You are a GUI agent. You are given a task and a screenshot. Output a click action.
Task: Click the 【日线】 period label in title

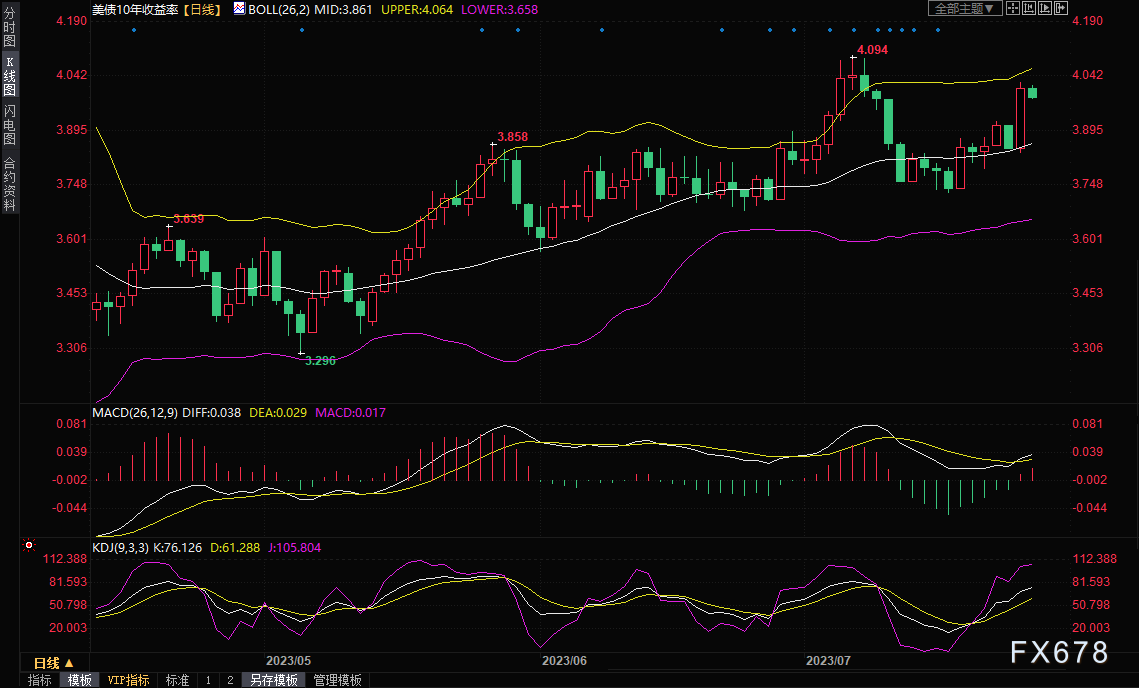tap(201, 8)
